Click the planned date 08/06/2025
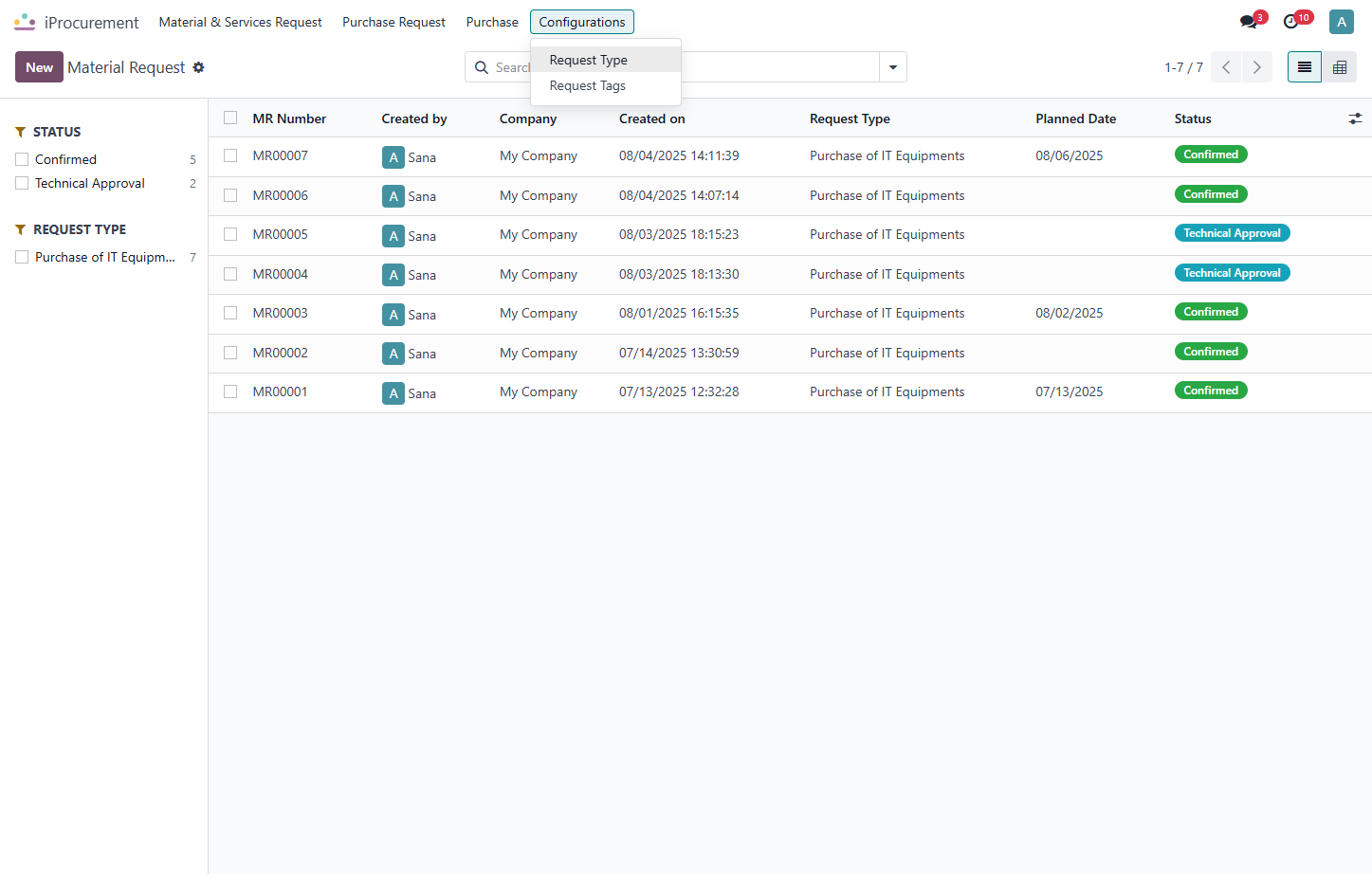 (1070, 155)
